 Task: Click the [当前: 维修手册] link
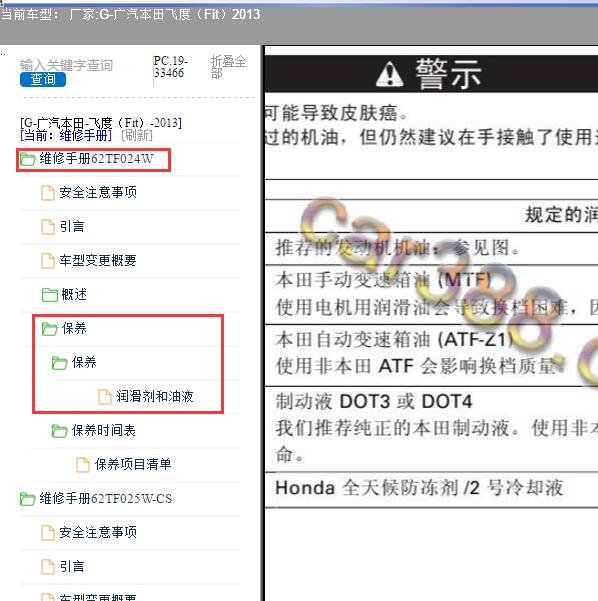coord(66,135)
